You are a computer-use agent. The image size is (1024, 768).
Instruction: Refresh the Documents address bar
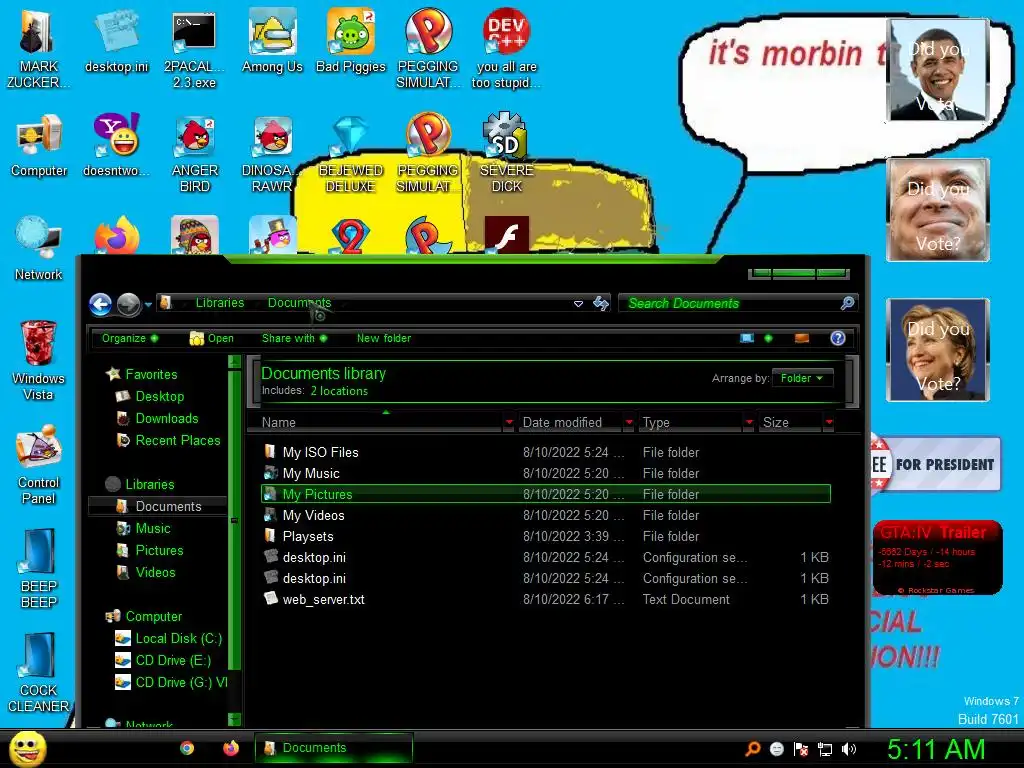coord(600,303)
